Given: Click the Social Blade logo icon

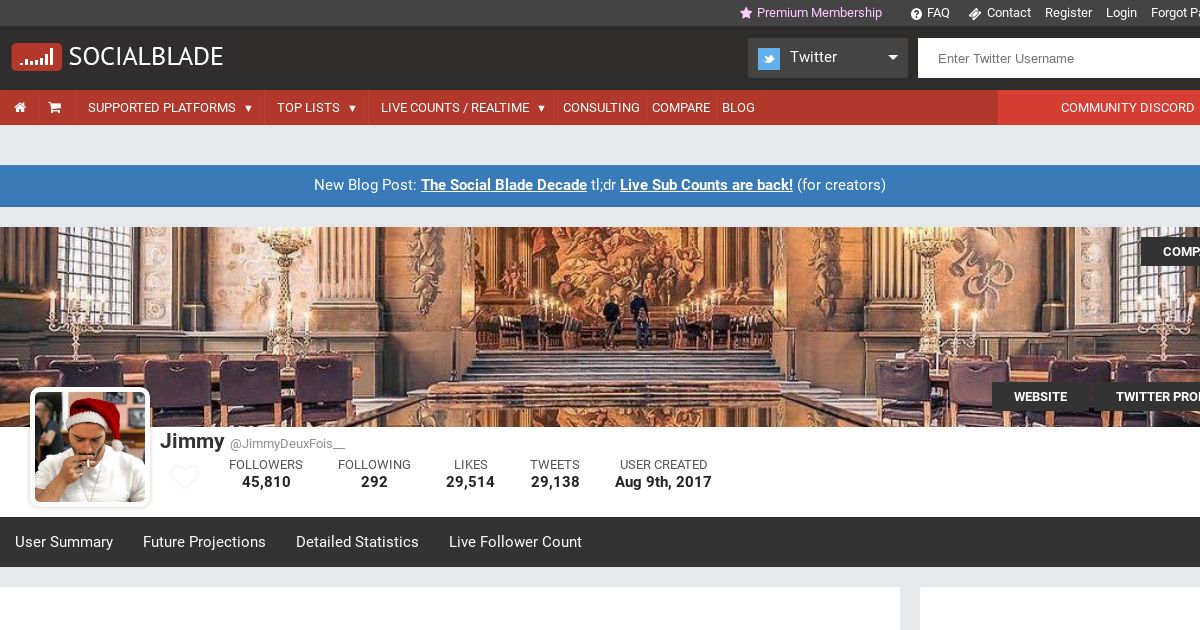Looking at the screenshot, I should click(37, 57).
